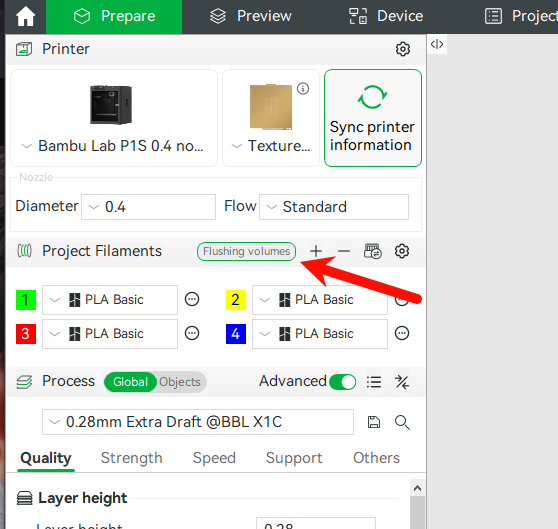The height and width of the screenshot is (529, 558).
Task: Open the nozzle Diameter dropdown
Action: [148, 207]
